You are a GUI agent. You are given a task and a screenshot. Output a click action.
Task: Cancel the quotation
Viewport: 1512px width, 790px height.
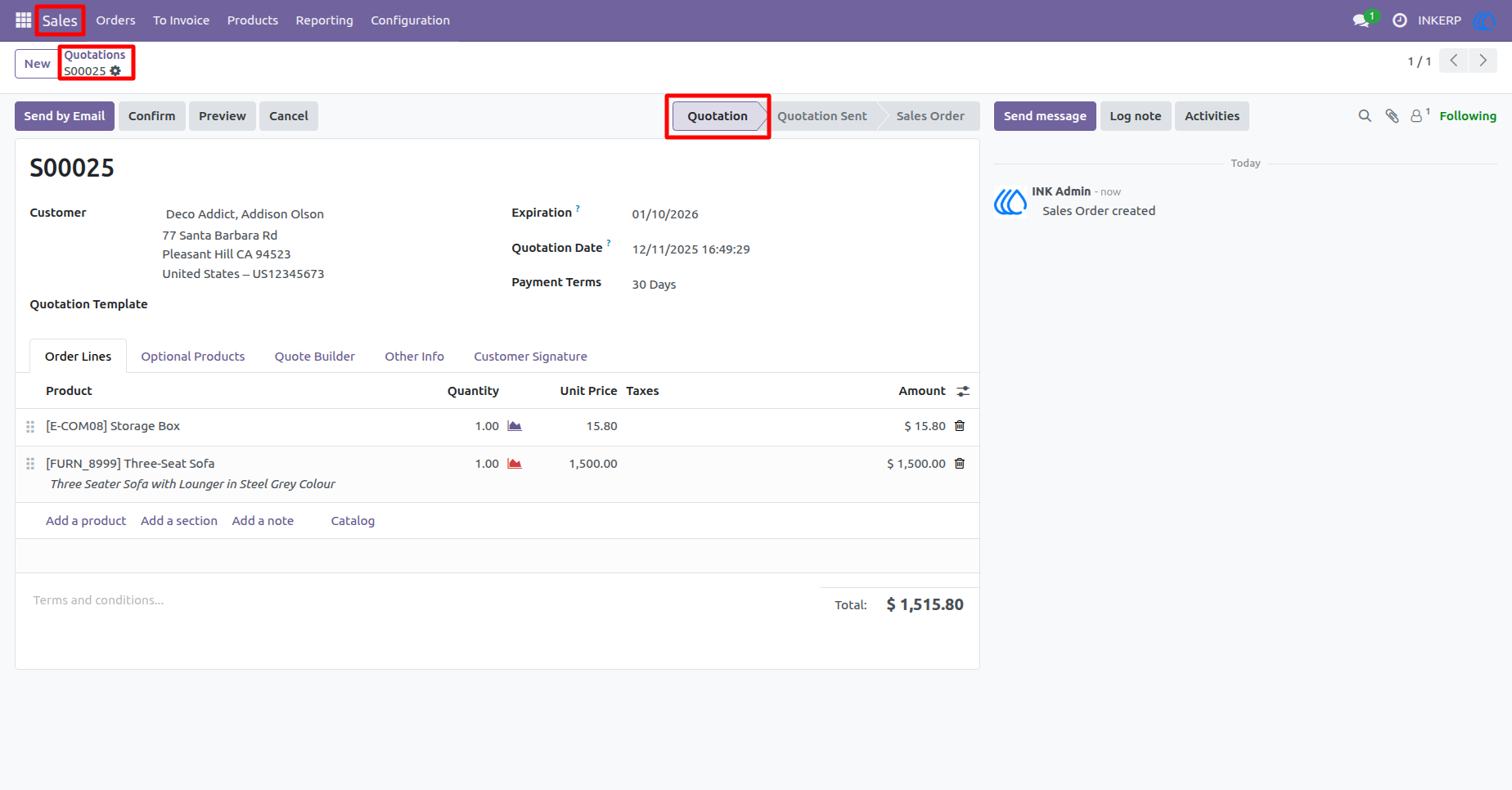(289, 116)
